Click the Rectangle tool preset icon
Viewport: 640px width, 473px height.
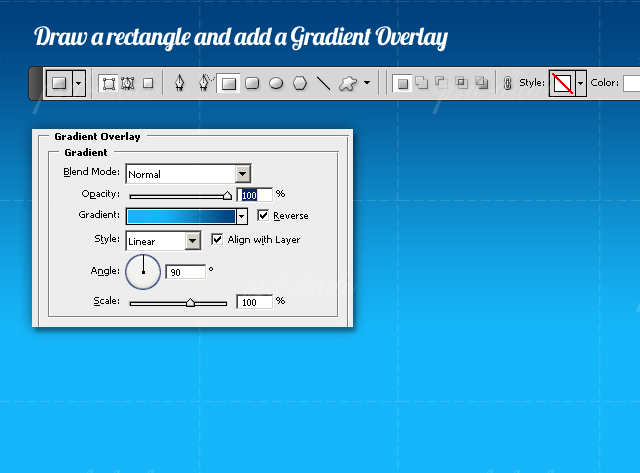[x=60, y=83]
